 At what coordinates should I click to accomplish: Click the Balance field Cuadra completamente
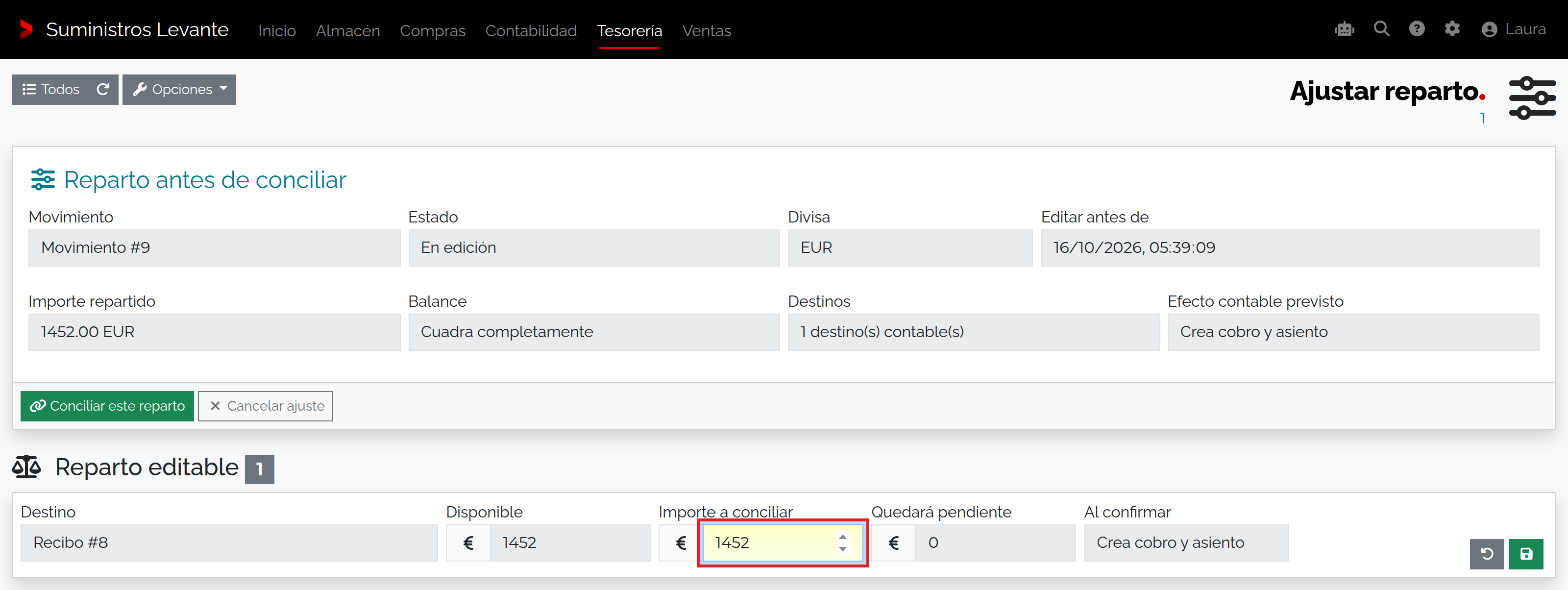click(593, 332)
